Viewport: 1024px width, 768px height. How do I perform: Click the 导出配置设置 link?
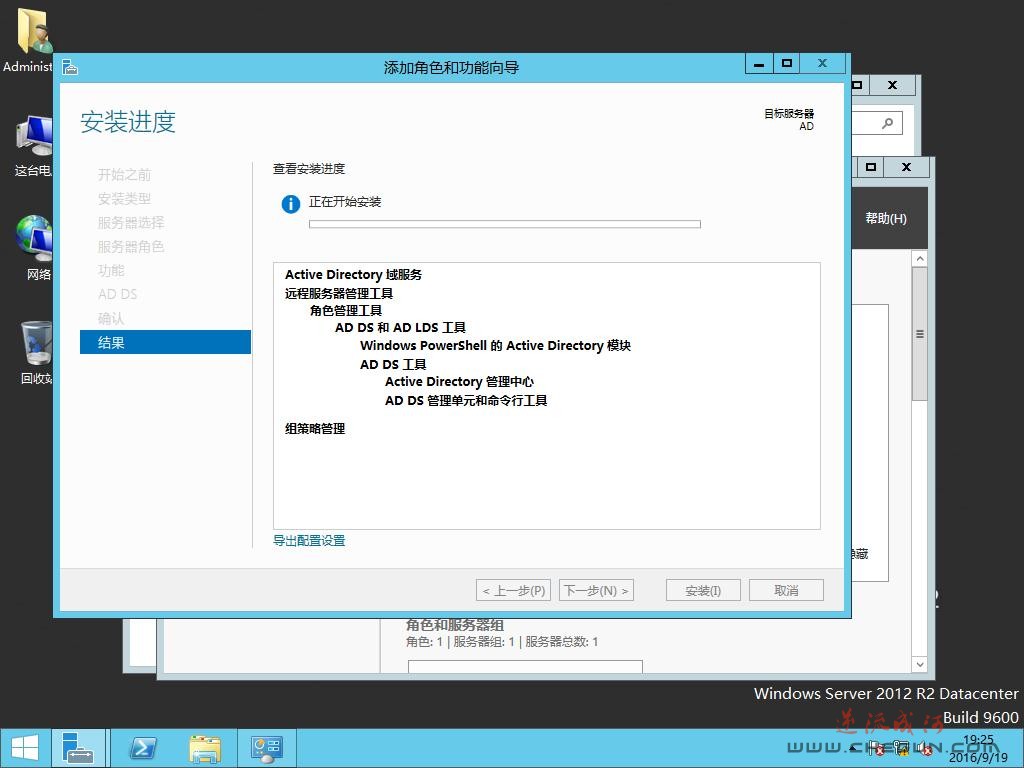click(x=309, y=541)
